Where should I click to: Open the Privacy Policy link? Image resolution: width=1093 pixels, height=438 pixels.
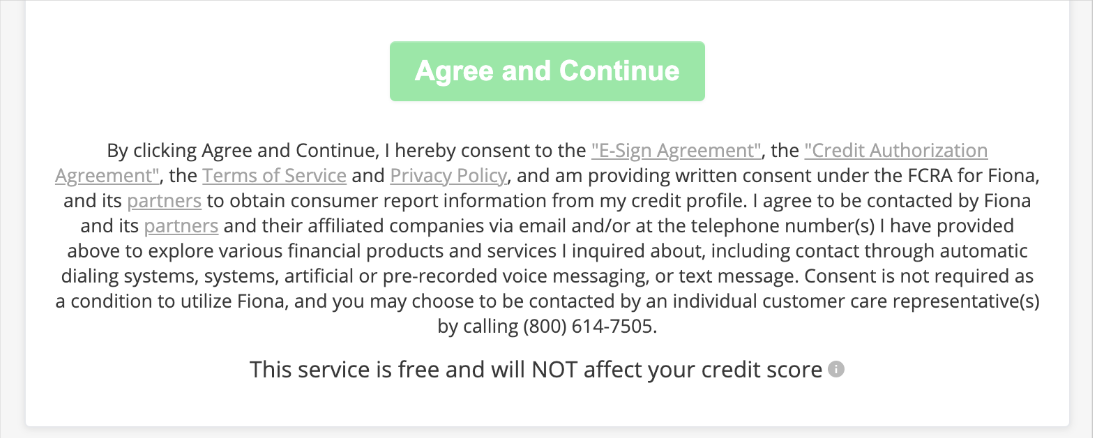pos(450,176)
